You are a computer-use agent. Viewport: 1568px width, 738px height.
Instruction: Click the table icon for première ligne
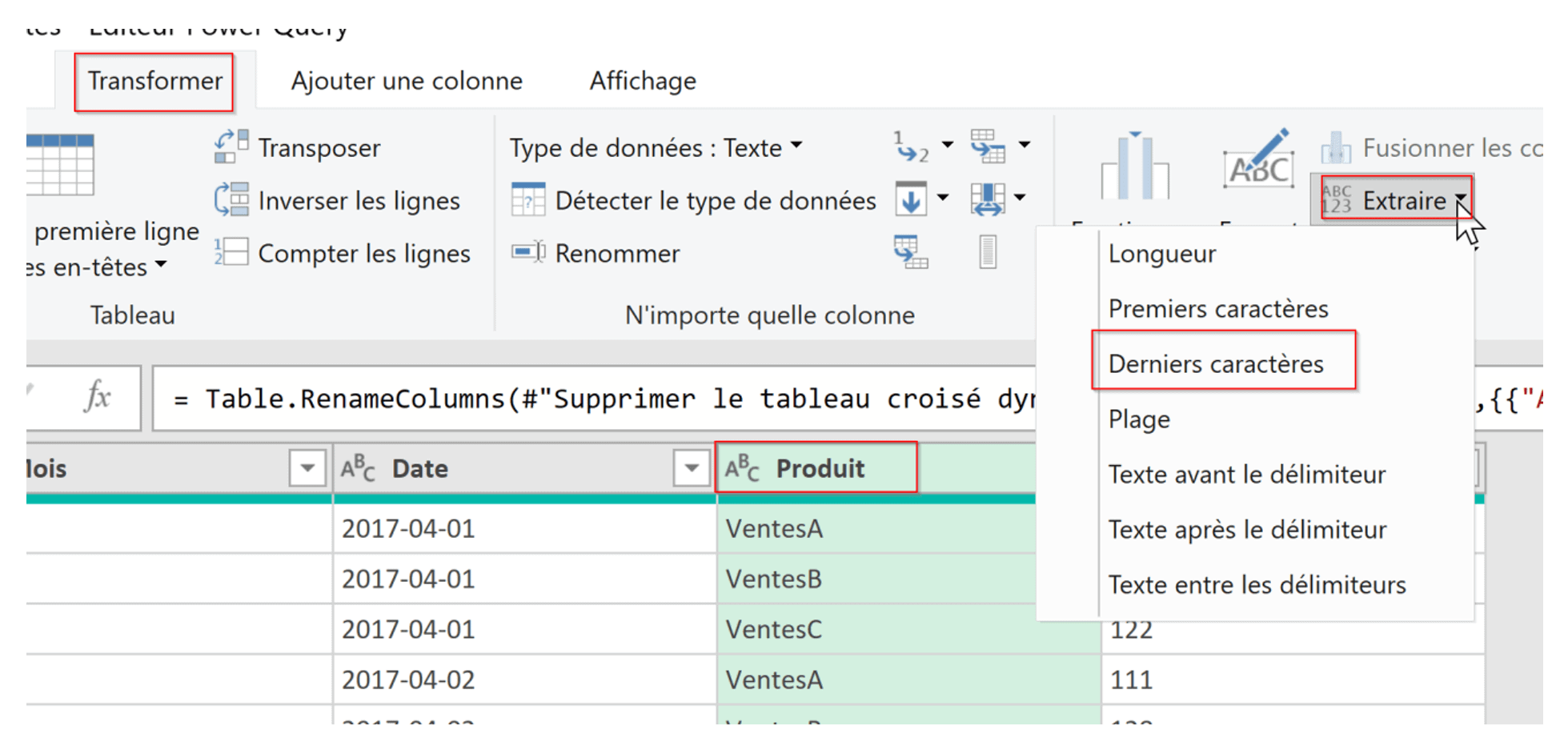click(x=60, y=165)
